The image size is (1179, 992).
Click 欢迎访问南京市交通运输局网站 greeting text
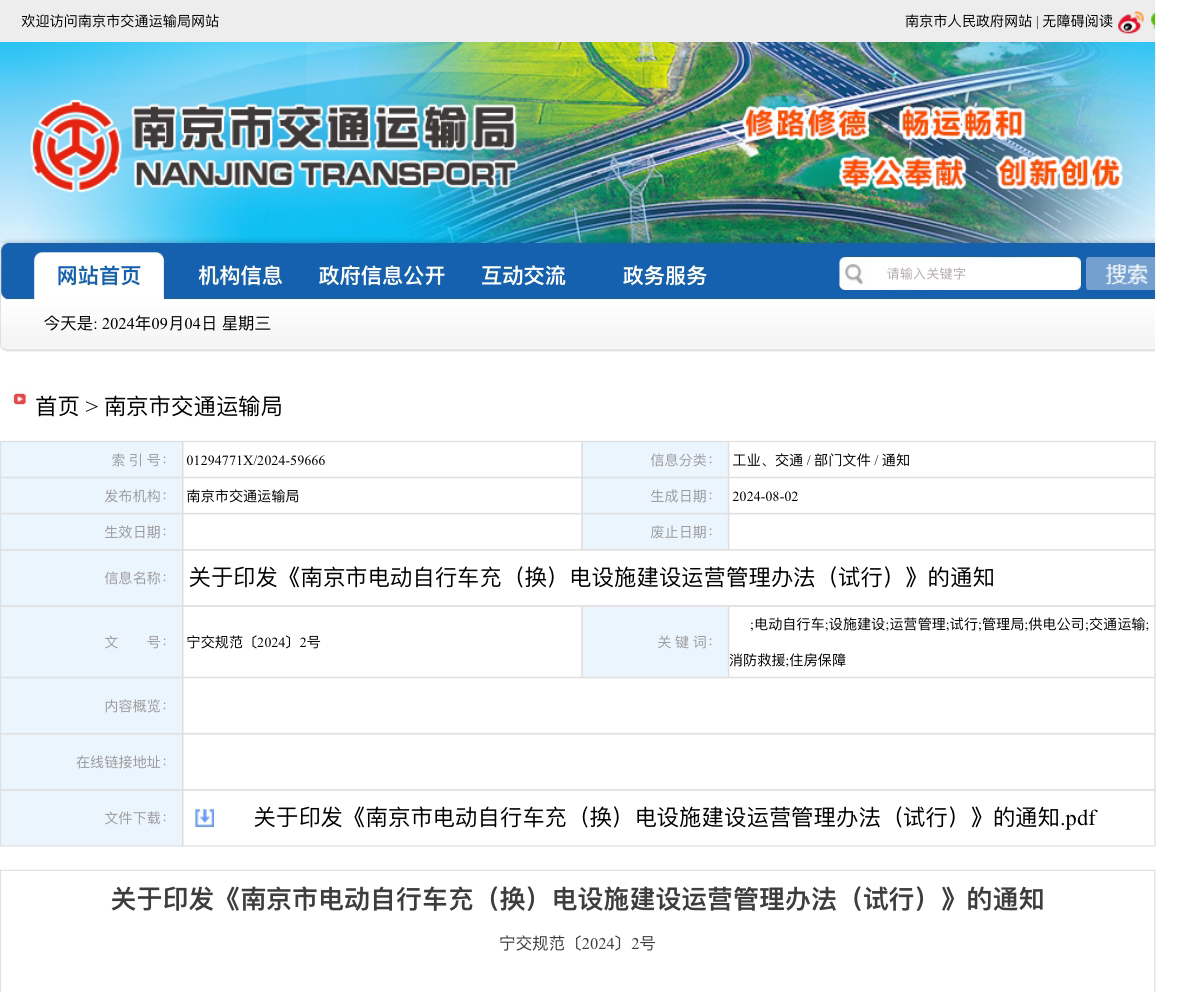click(x=120, y=22)
